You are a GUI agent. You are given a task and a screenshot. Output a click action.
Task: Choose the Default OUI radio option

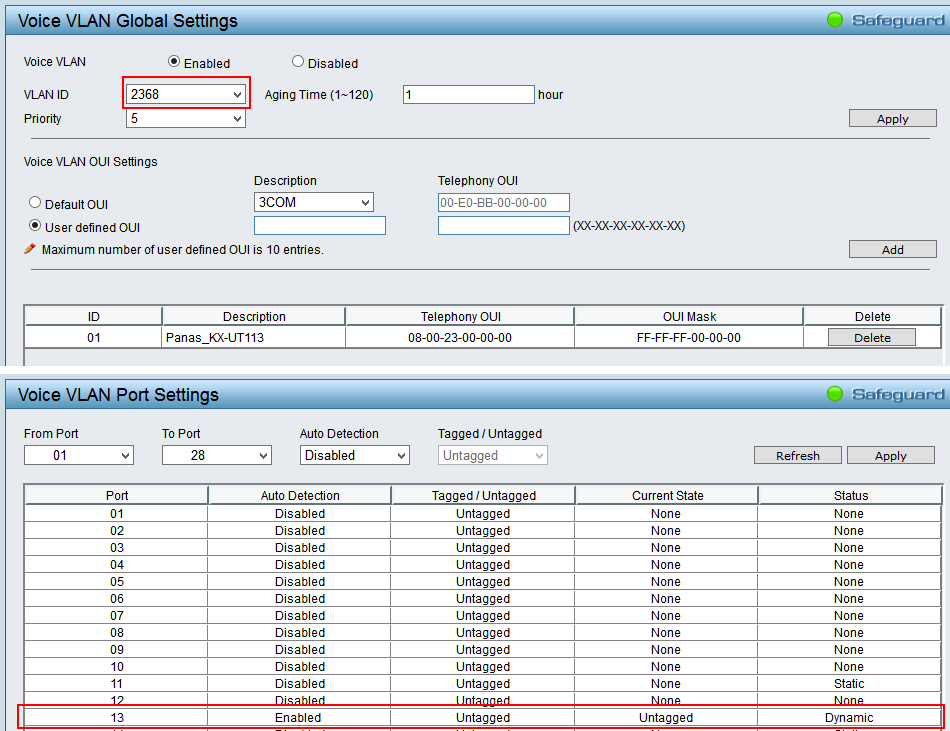coord(35,203)
